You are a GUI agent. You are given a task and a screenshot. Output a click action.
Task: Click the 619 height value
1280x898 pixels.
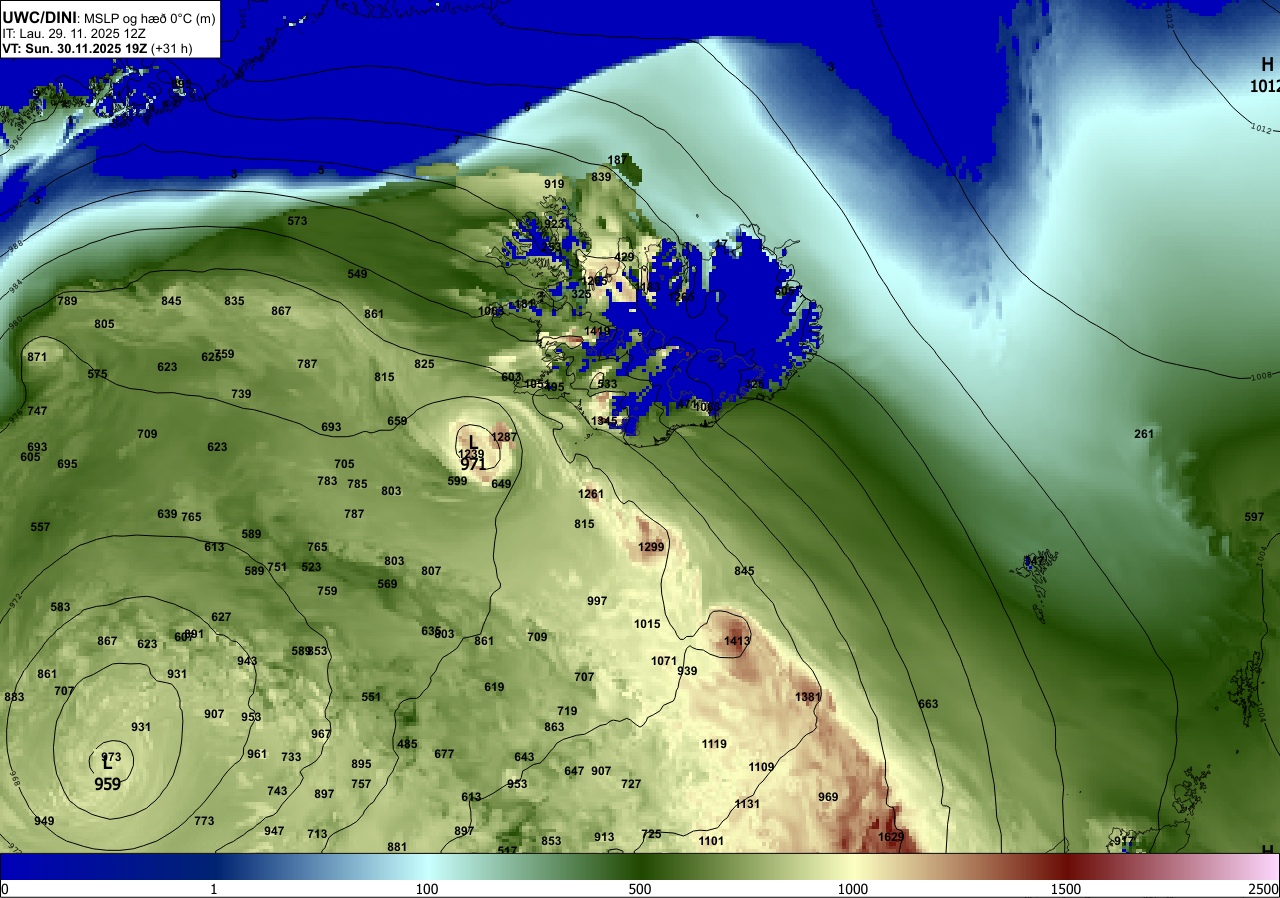click(x=494, y=687)
